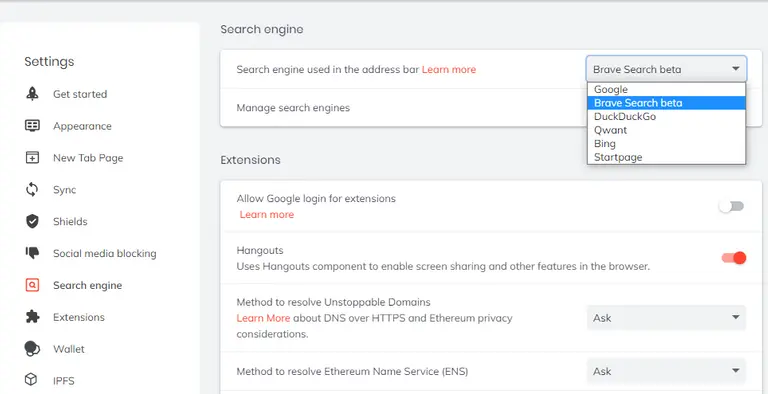
Task: Click Learn More about DNS over HTTPS
Action: (x=264, y=318)
